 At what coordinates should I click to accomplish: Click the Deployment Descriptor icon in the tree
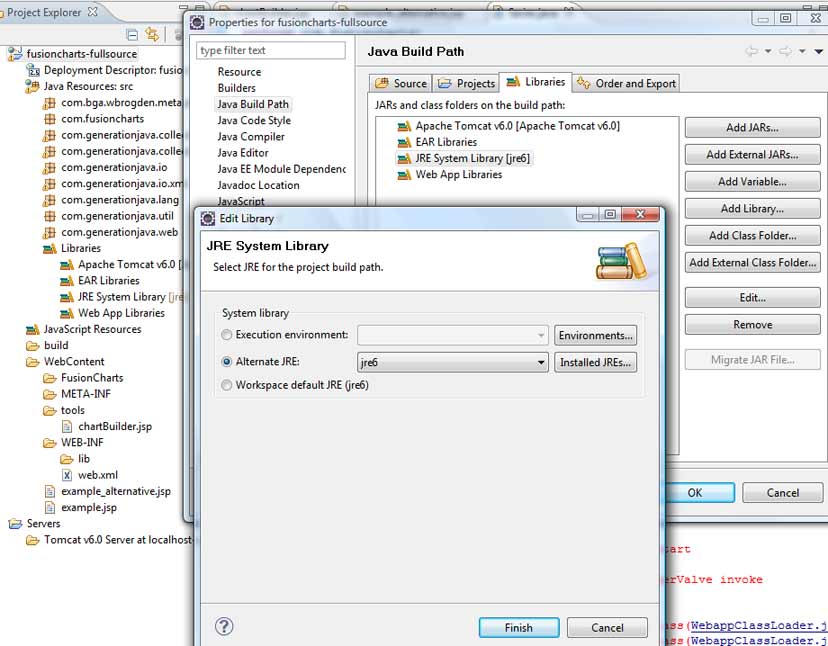tap(33, 70)
